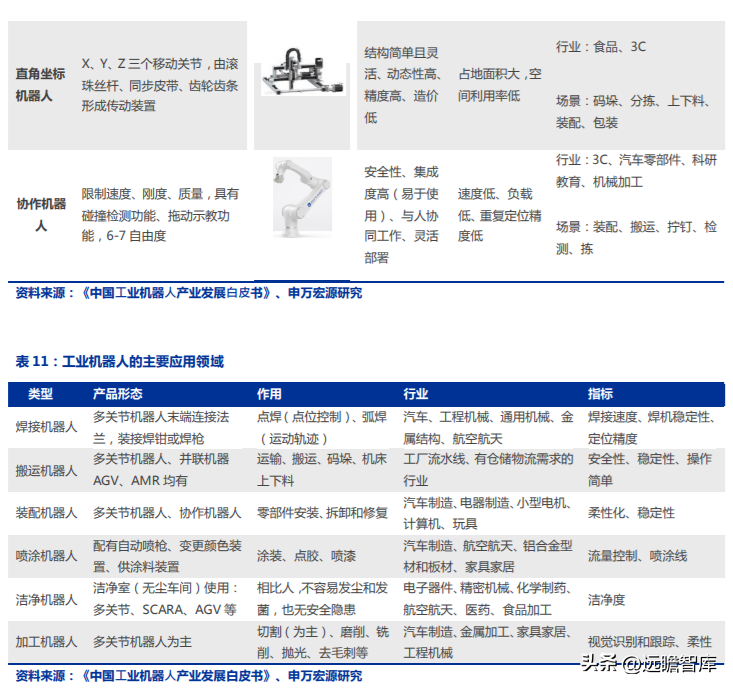Click the 视觉识别和跟踪、柔性 indicator cell
This screenshot has height=689, width=733.
(x=650, y=642)
